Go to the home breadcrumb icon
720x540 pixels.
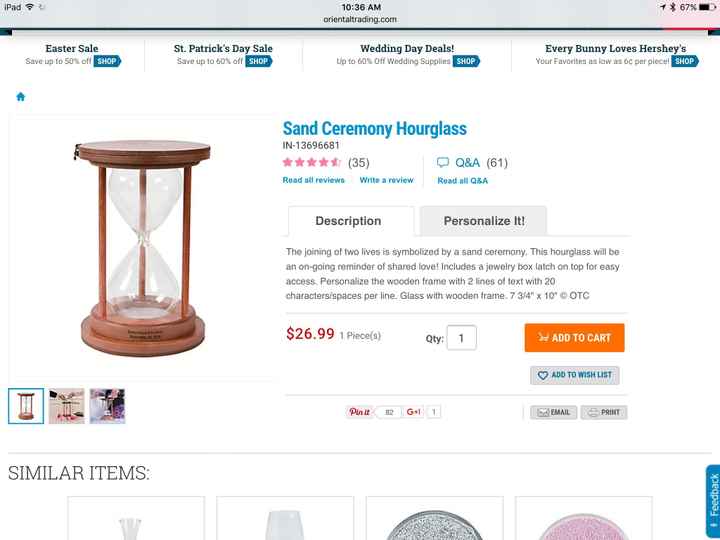(21, 96)
